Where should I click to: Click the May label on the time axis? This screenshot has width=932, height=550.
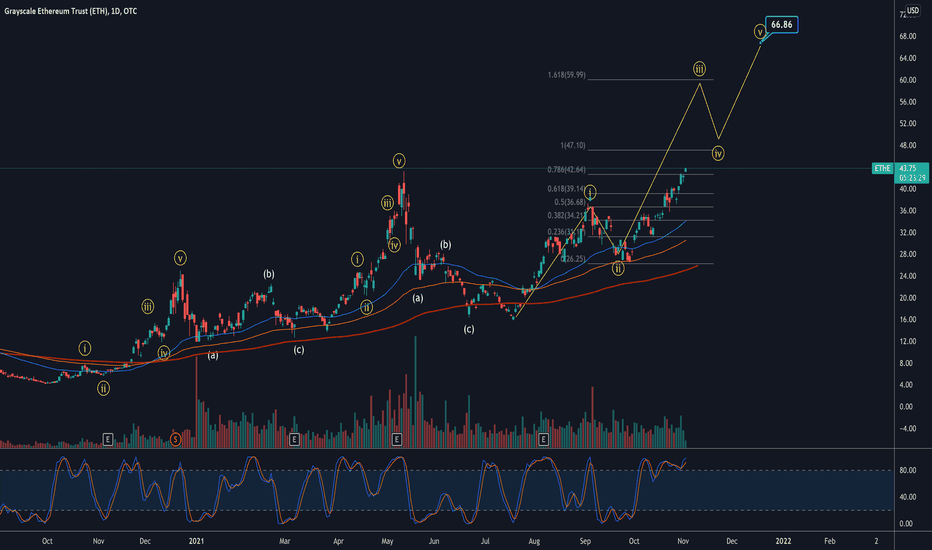(x=387, y=541)
